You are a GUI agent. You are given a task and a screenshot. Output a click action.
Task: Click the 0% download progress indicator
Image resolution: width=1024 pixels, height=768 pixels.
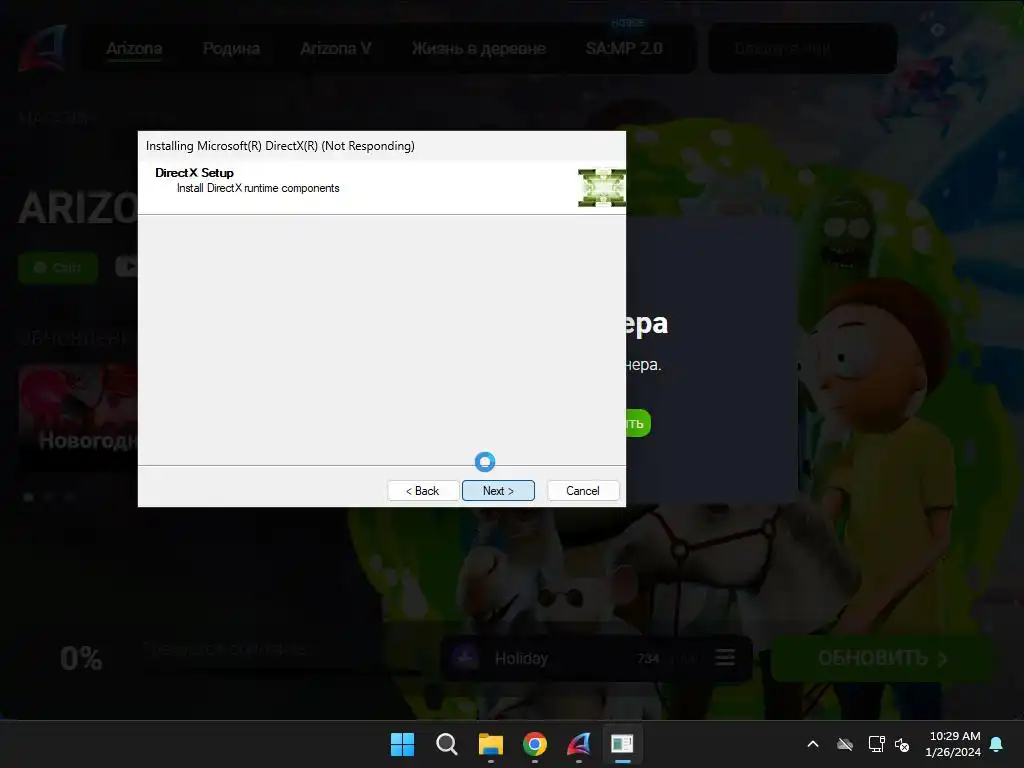(81, 658)
